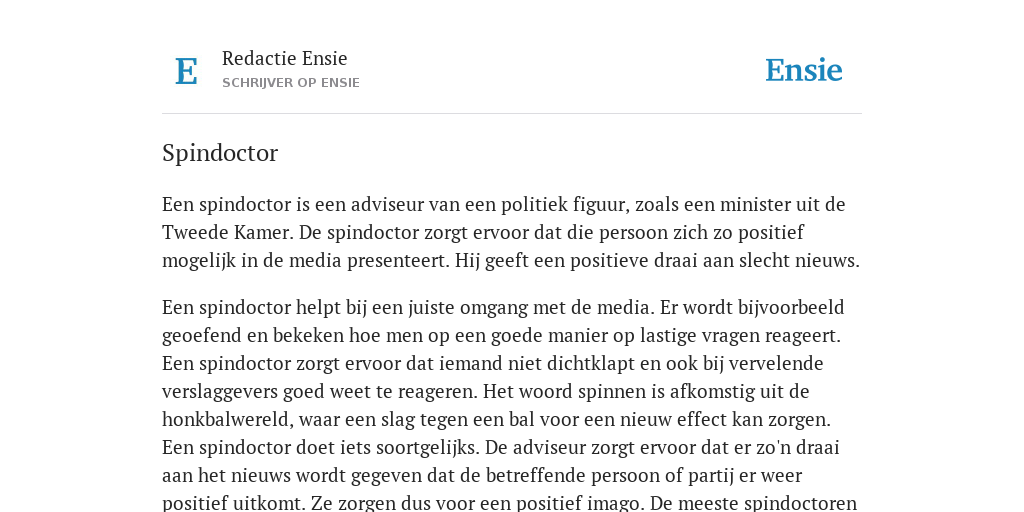Select the Spindoctor article heading
The height and width of the screenshot is (512, 1024).
220,153
